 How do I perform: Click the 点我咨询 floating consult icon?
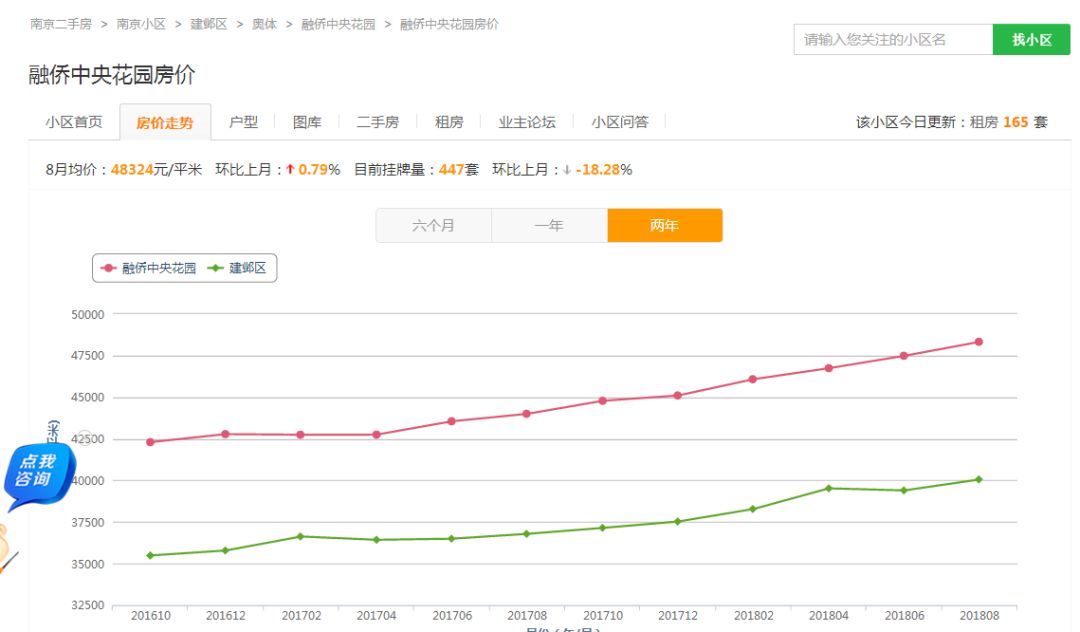click(x=38, y=471)
